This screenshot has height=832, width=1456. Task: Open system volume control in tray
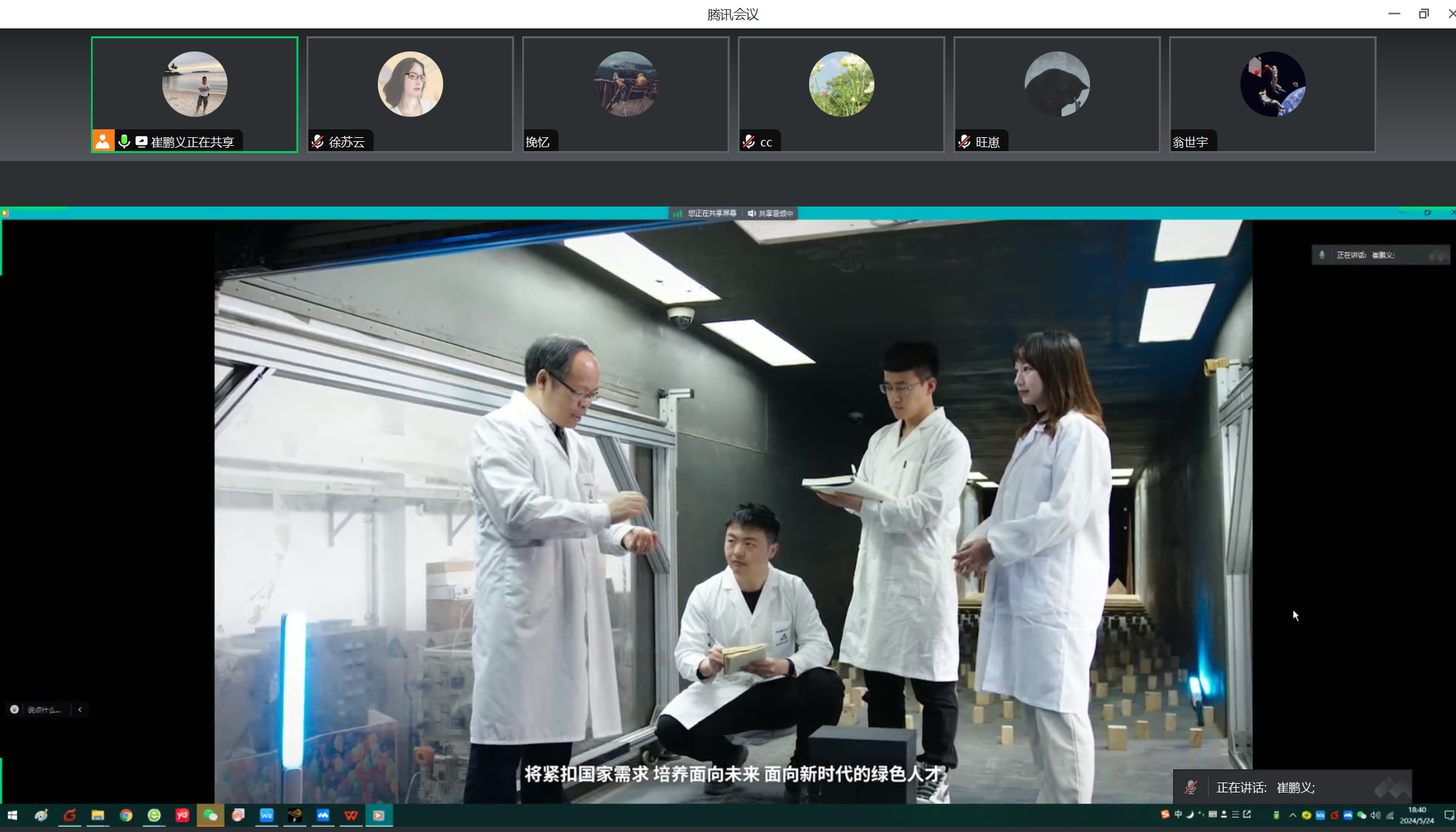tap(1376, 816)
